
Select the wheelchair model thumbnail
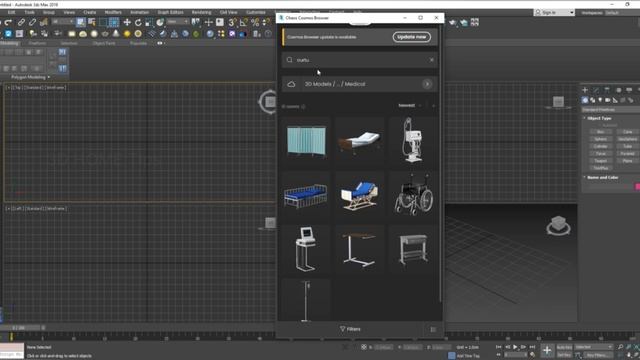413,195
